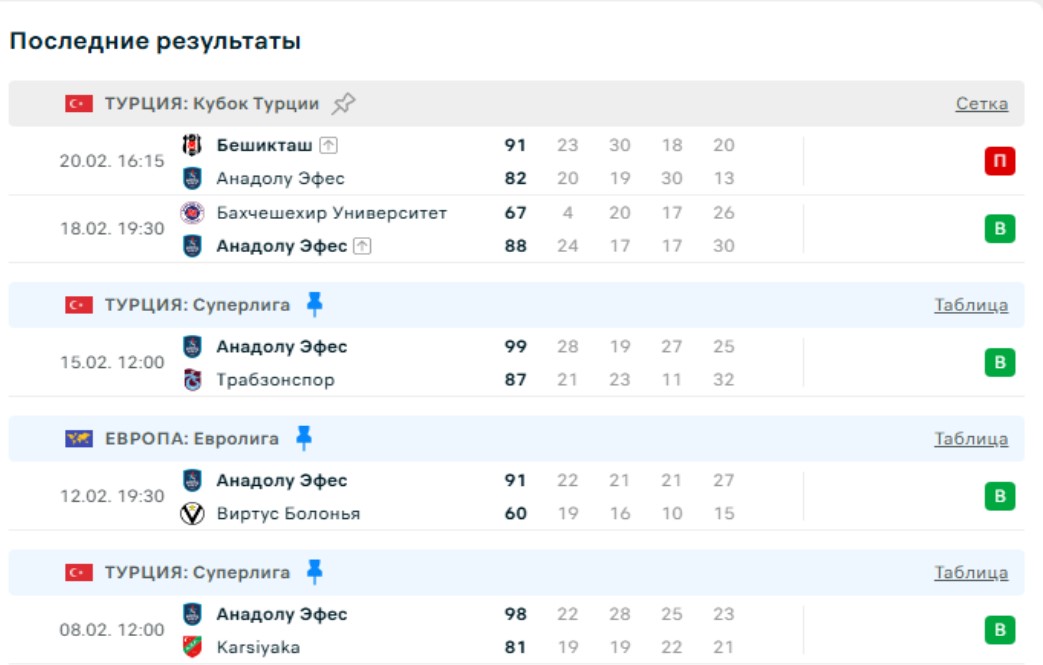Unpin the Суперлига league above Трабзонспор match
Image resolution: width=1043 pixels, height=665 pixels.
pyautogui.click(x=315, y=304)
